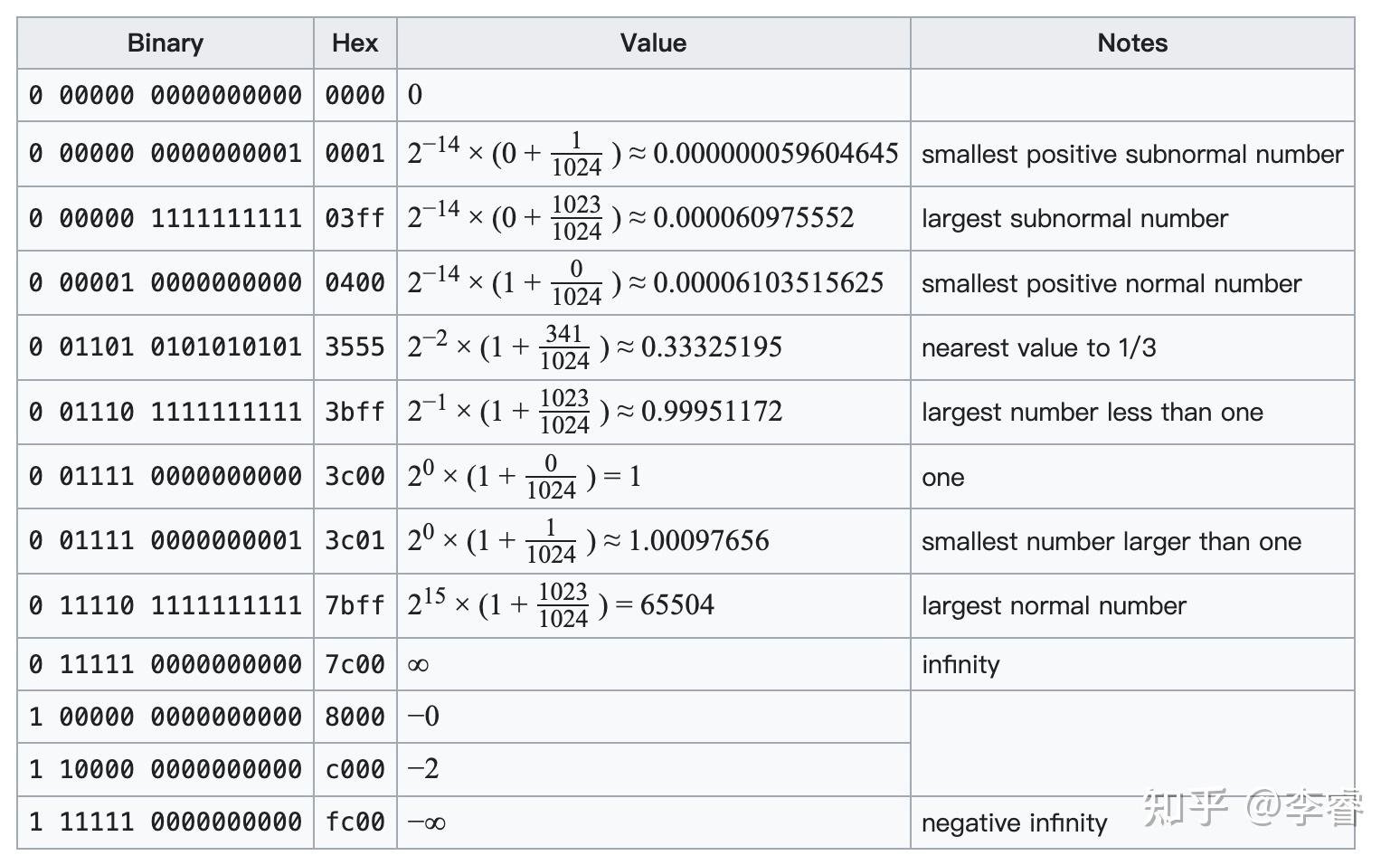Click the 'smallest positive subnormal number' note

pos(1131,155)
